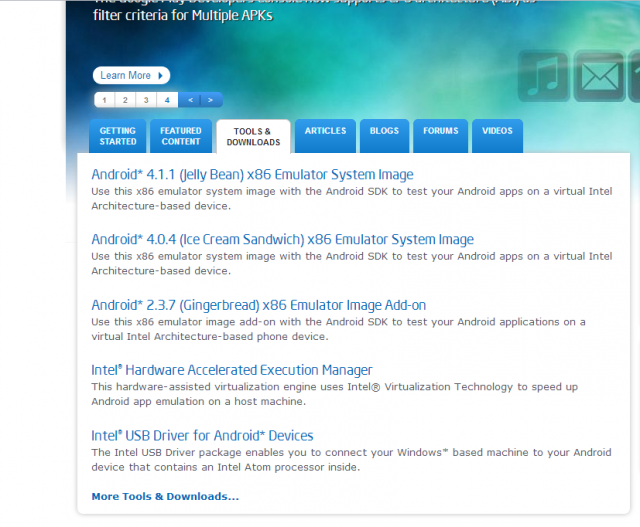Click the 'Intel USB Driver package enables' description
The height and width of the screenshot is (527, 640).
351,460
